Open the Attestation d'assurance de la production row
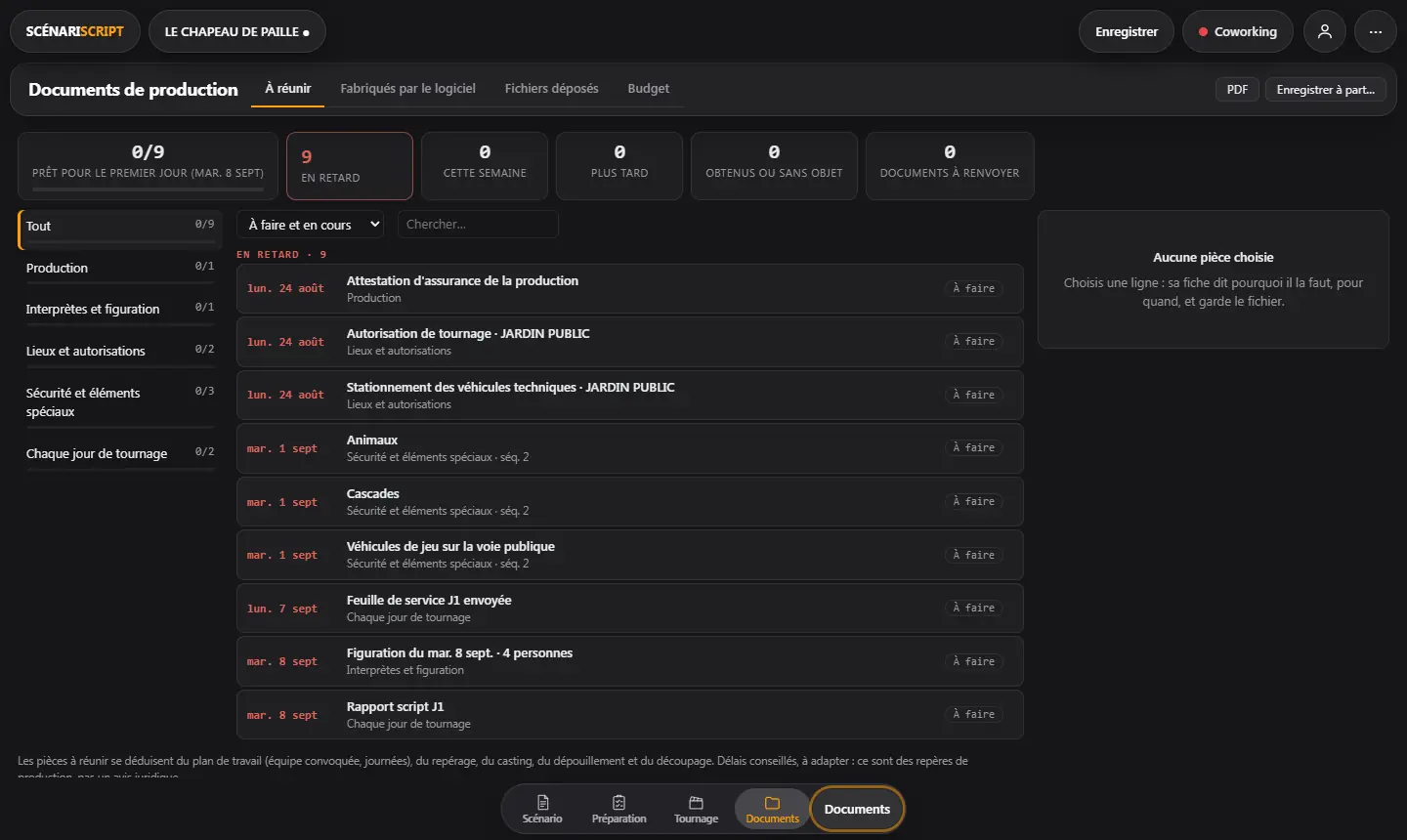The height and width of the screenshot is (840, 1407). pos(630,289)
